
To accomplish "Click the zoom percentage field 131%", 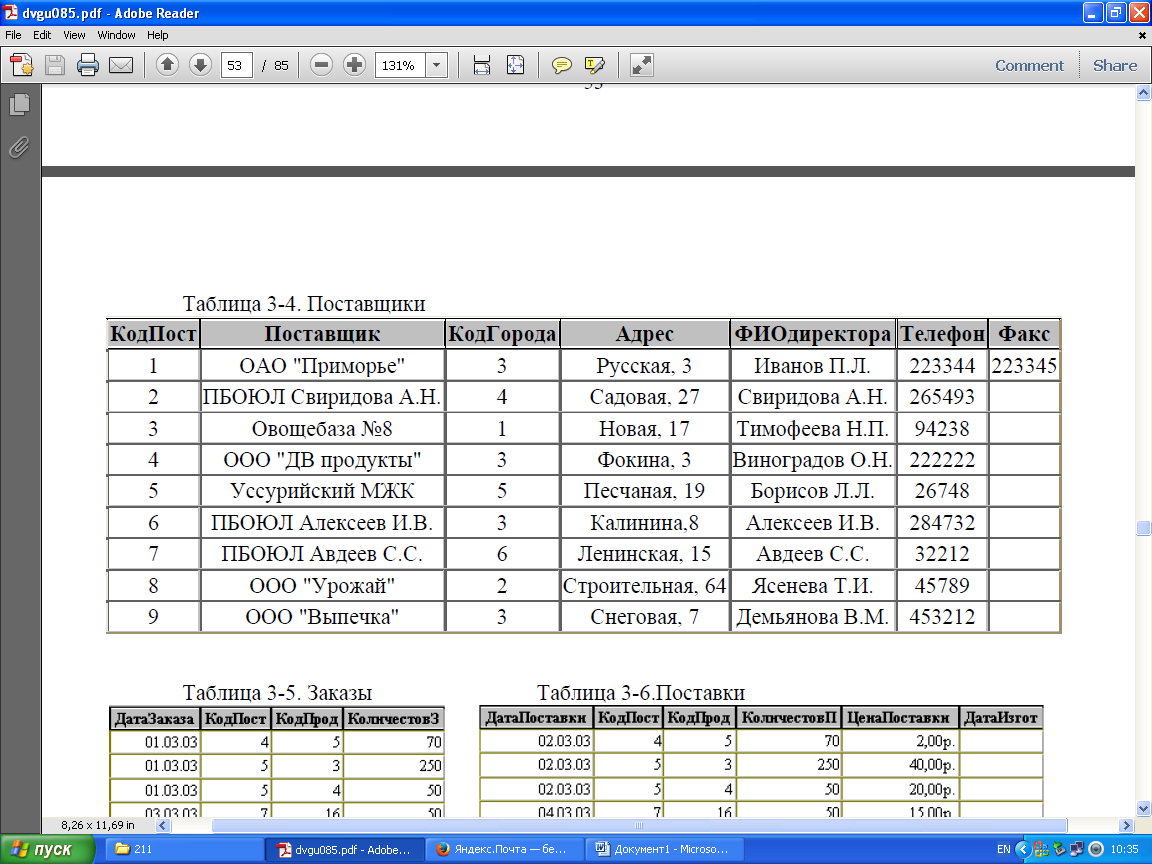I will [400, 65].
